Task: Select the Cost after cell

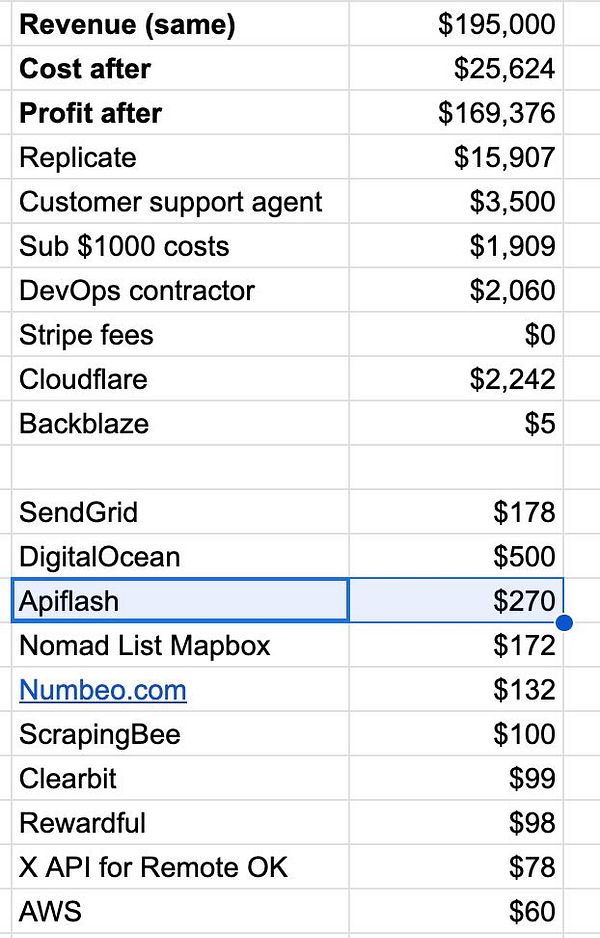Action: tap(180, 68)
